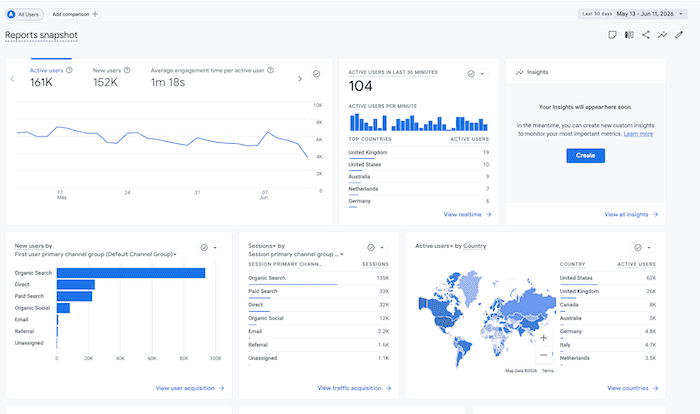Click the Organic Search row with 135K sessions

(x=318, y=278)
